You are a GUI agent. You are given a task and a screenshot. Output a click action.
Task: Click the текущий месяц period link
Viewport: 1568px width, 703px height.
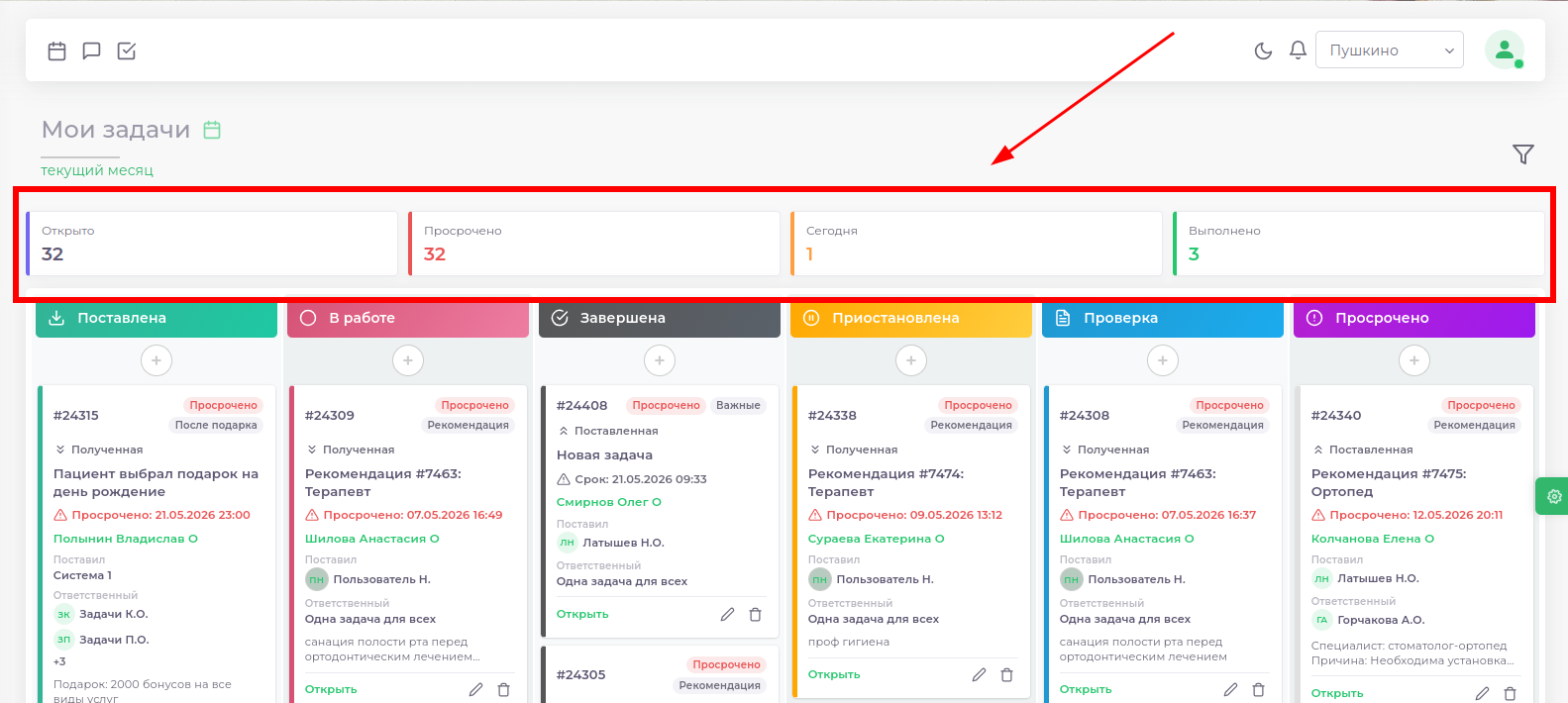click(x=97, y=170)
